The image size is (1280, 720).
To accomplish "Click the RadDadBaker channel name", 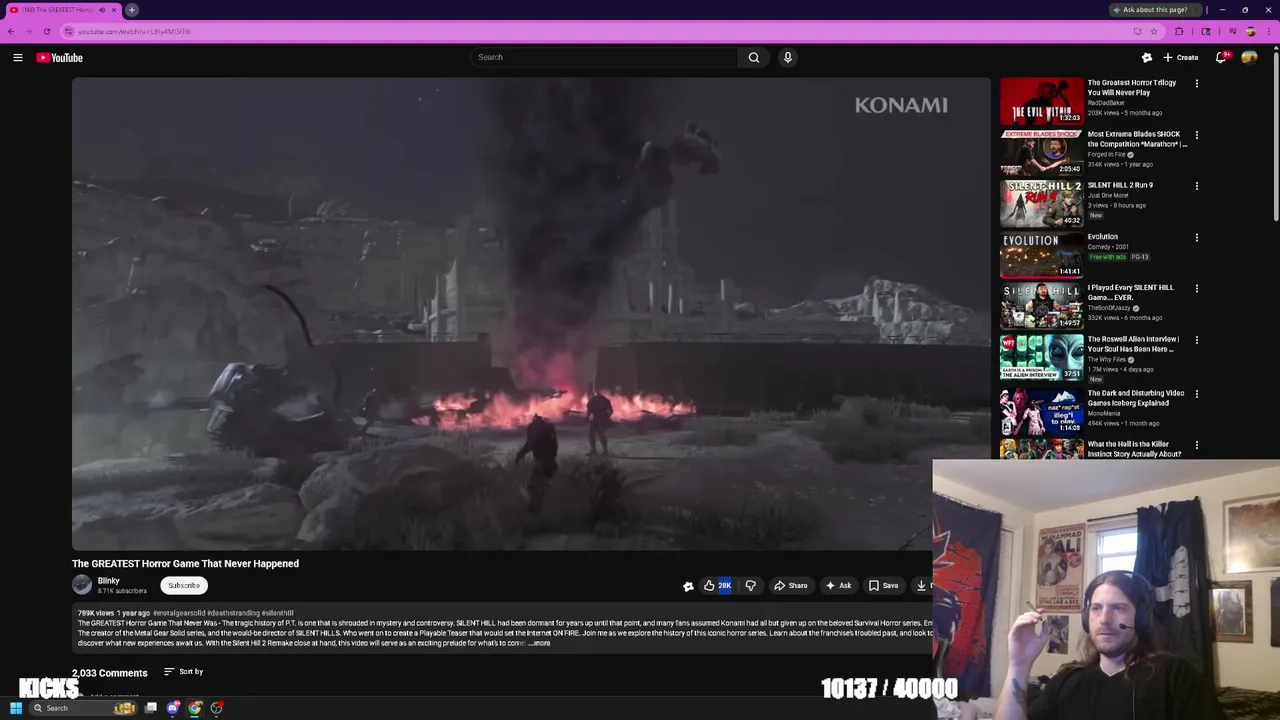I will coord(1106,103).
